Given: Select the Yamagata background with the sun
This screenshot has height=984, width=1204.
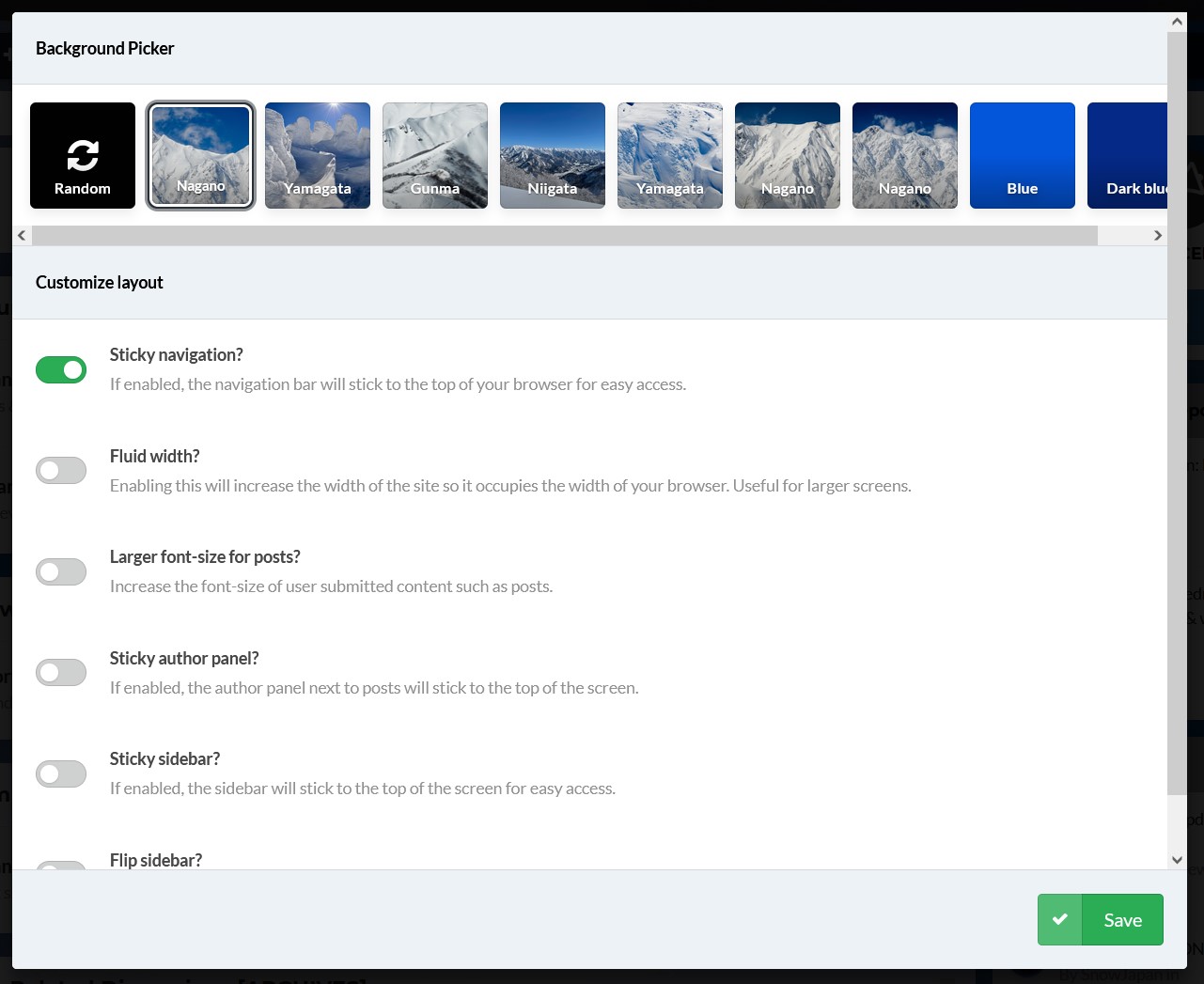Looking at the screenshot, I should coord(318,155).
